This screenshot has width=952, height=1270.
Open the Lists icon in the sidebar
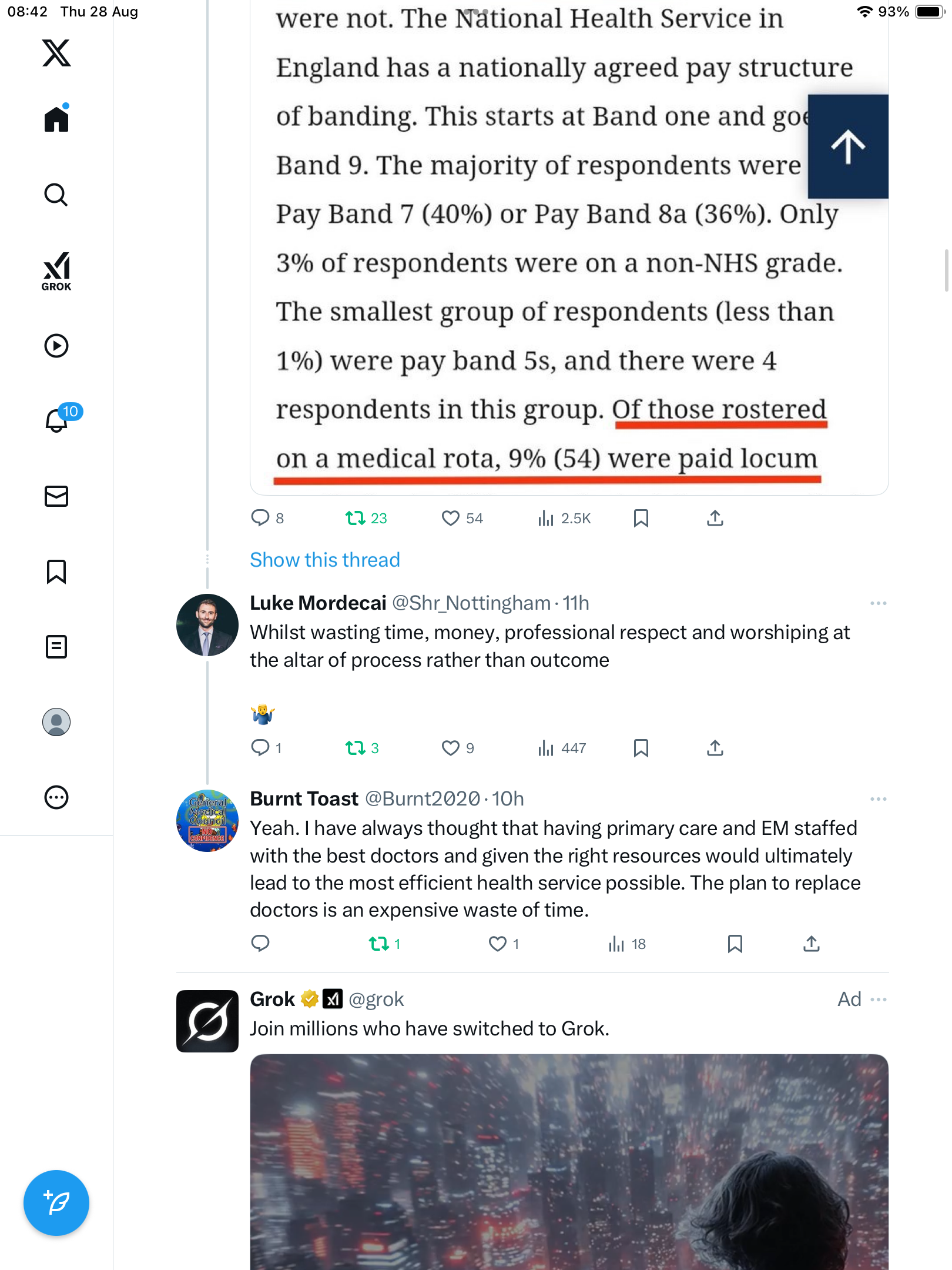coord(56,647)
